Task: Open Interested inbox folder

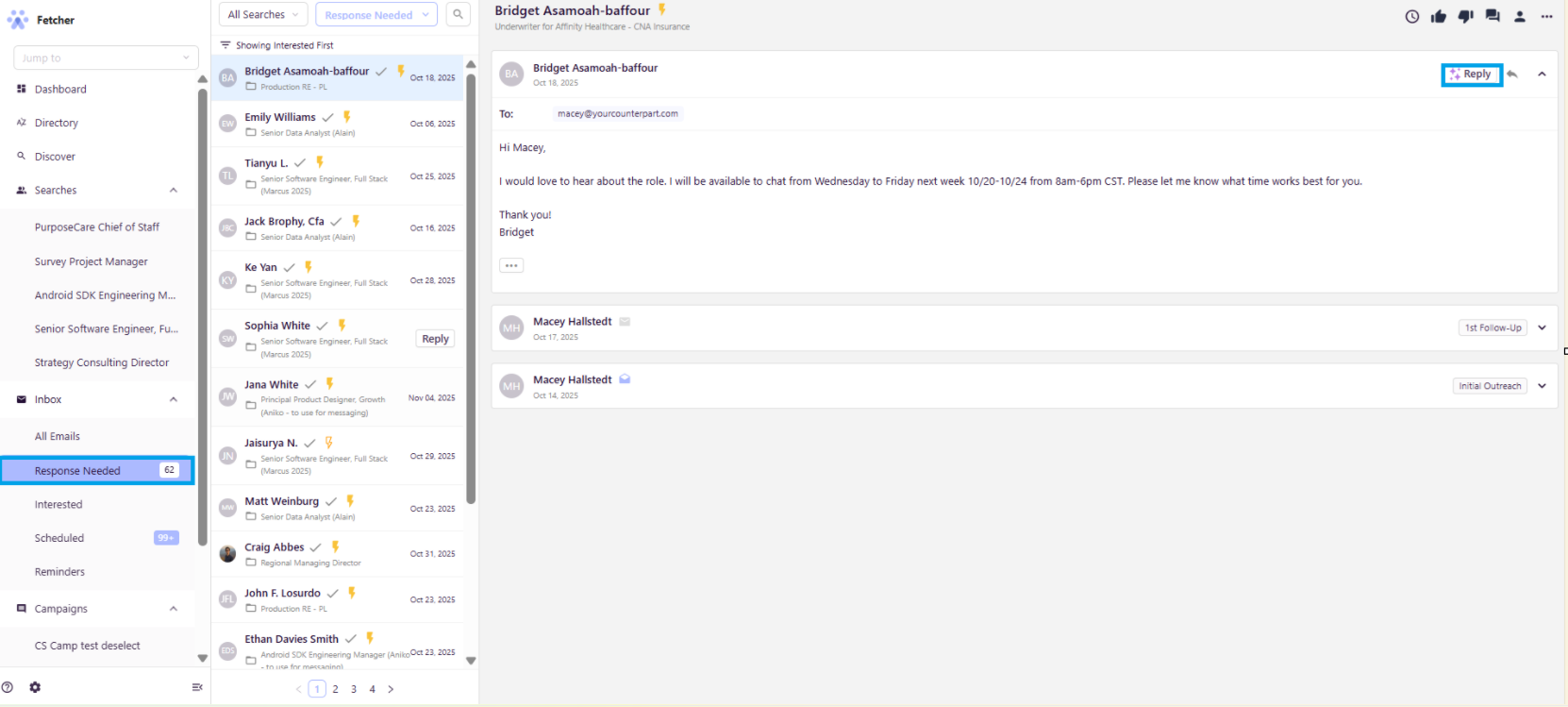Action: coord(58,504)
